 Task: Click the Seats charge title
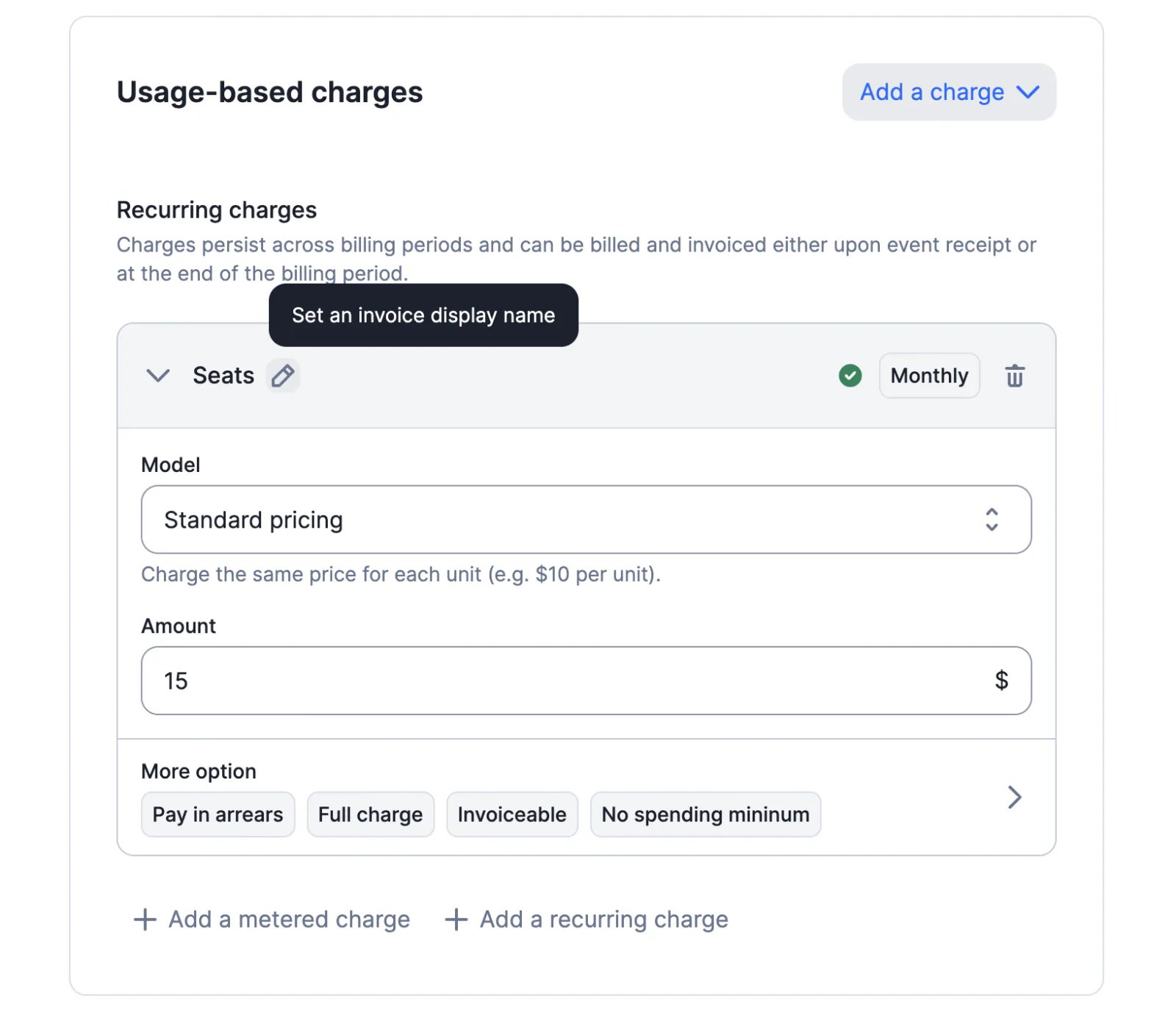point(223,376)
